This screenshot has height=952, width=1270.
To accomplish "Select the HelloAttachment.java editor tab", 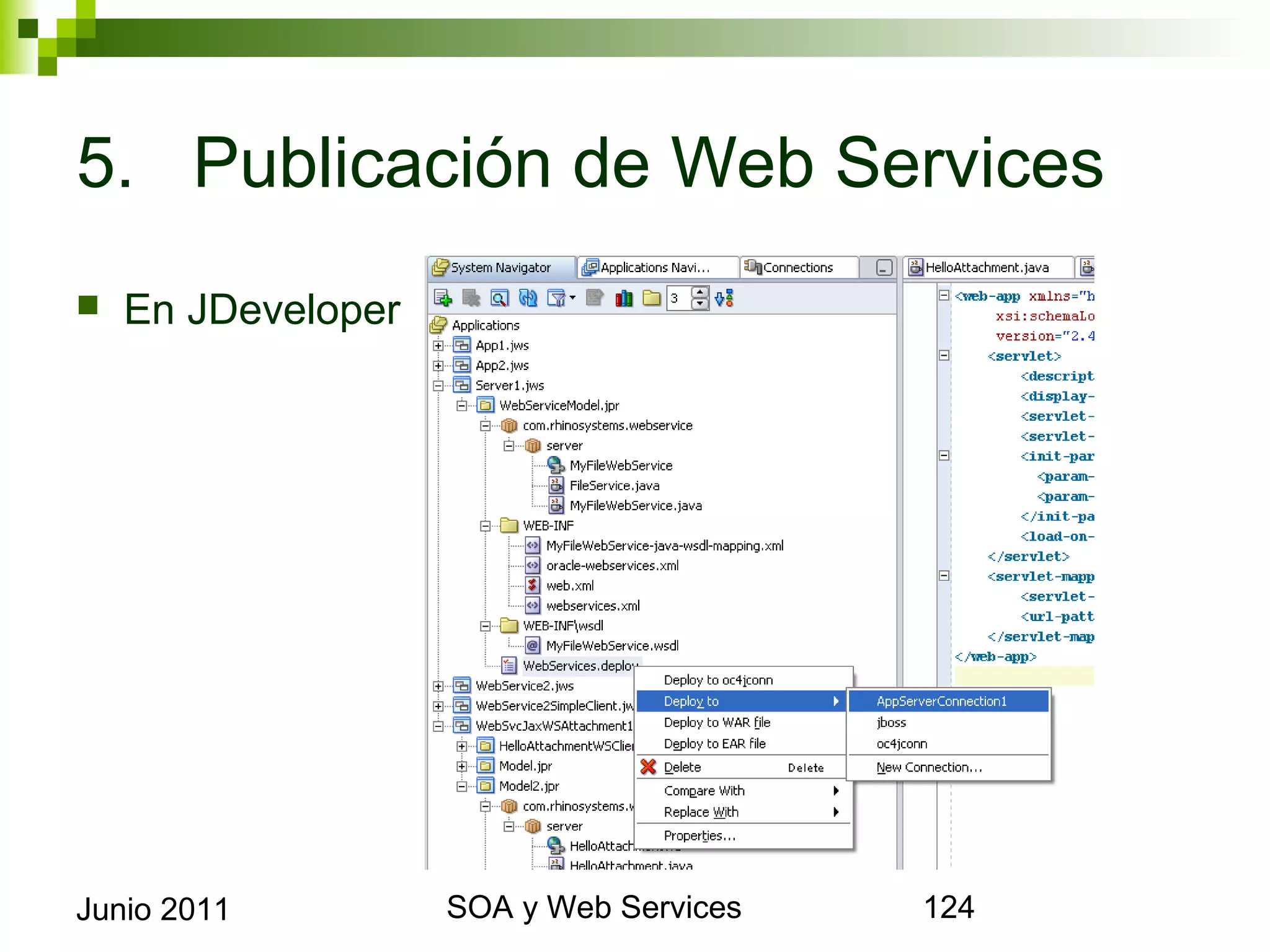I will (988, 268).
